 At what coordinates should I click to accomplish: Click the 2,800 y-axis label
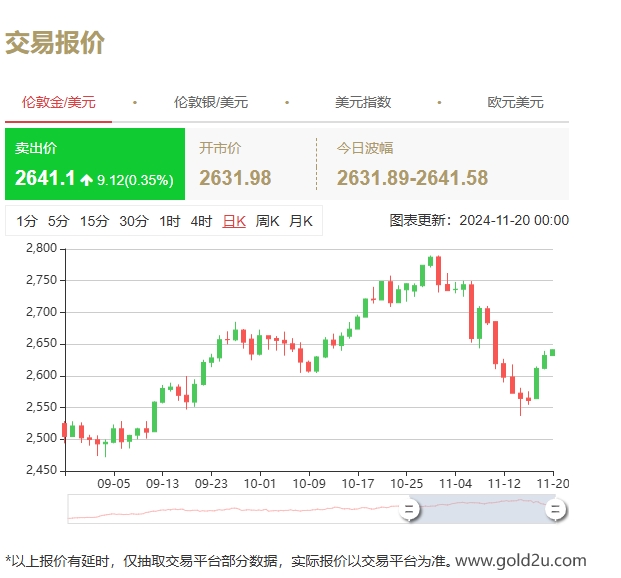(42, 248)
